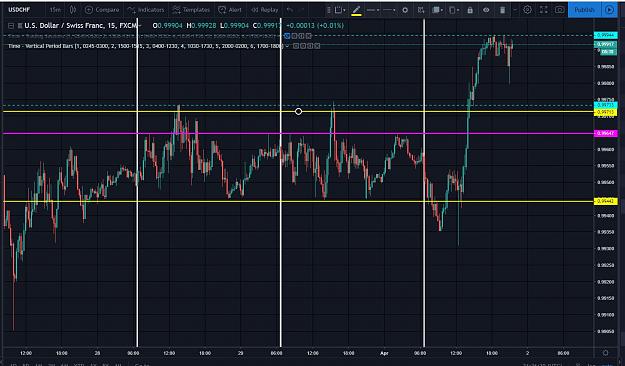Click the Apr date on time axis
This screenshot has height=366, width=625.
pyautogui.click(x=384, y=353)
